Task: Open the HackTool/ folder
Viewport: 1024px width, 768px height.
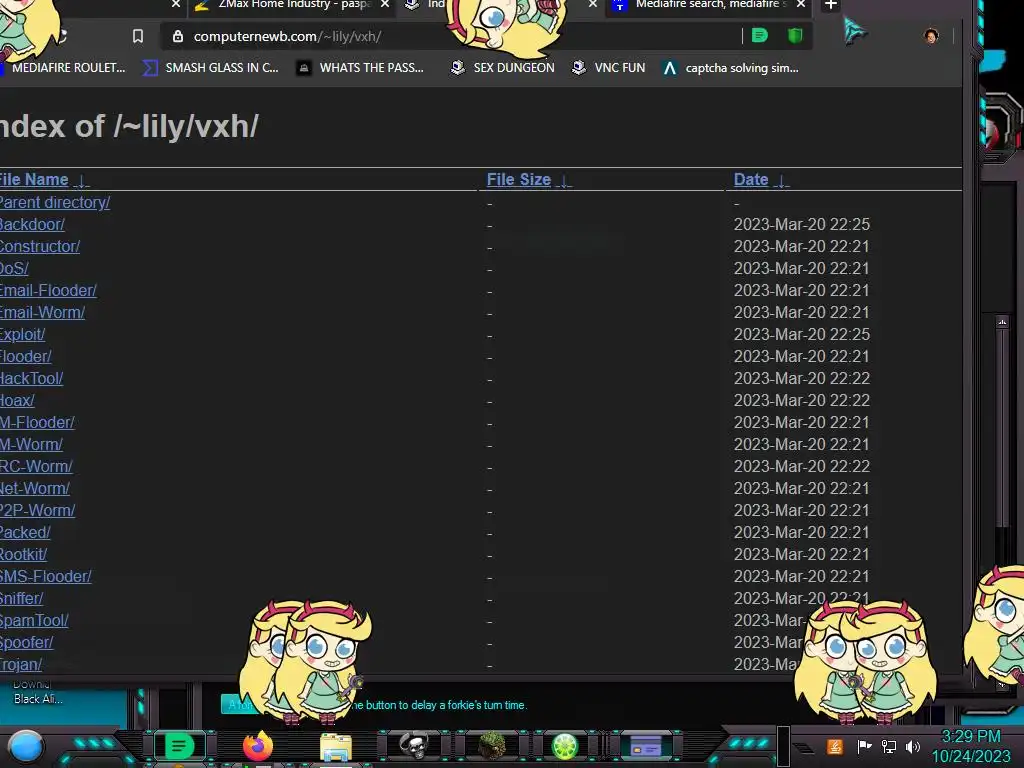Action: [31, 378]
